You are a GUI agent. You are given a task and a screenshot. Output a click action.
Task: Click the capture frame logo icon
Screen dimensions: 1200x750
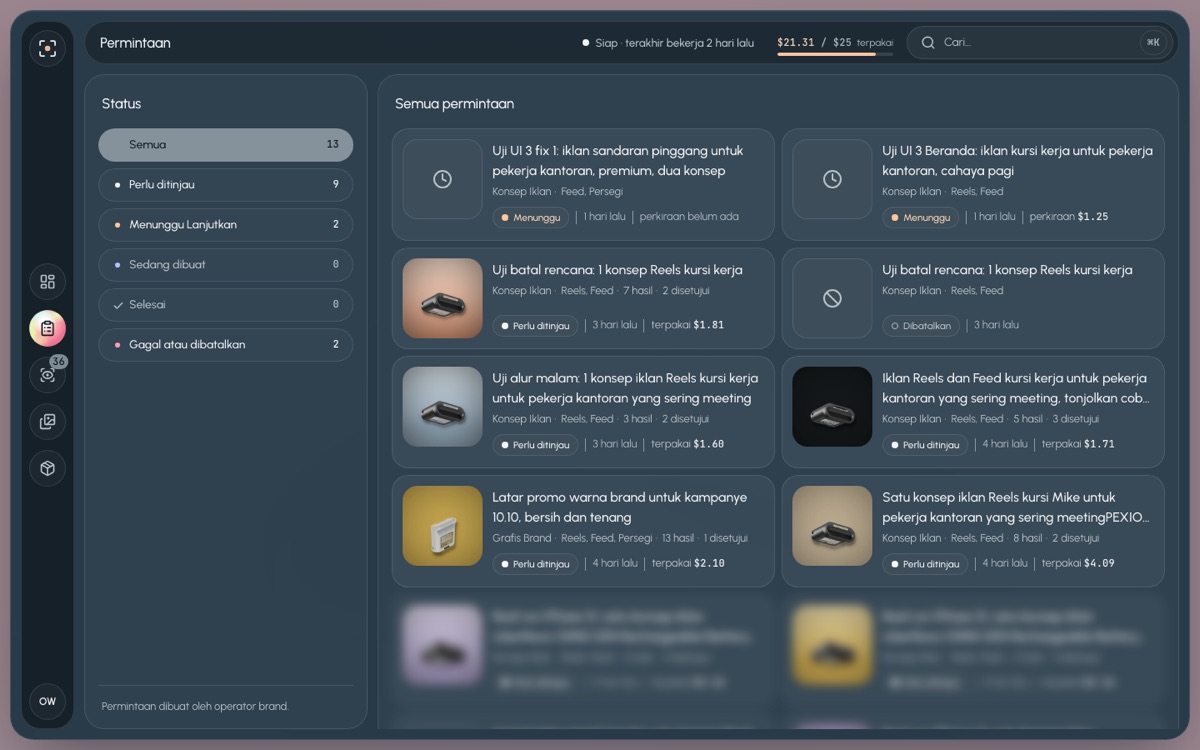pyautogui.click(x=47, y=48)
